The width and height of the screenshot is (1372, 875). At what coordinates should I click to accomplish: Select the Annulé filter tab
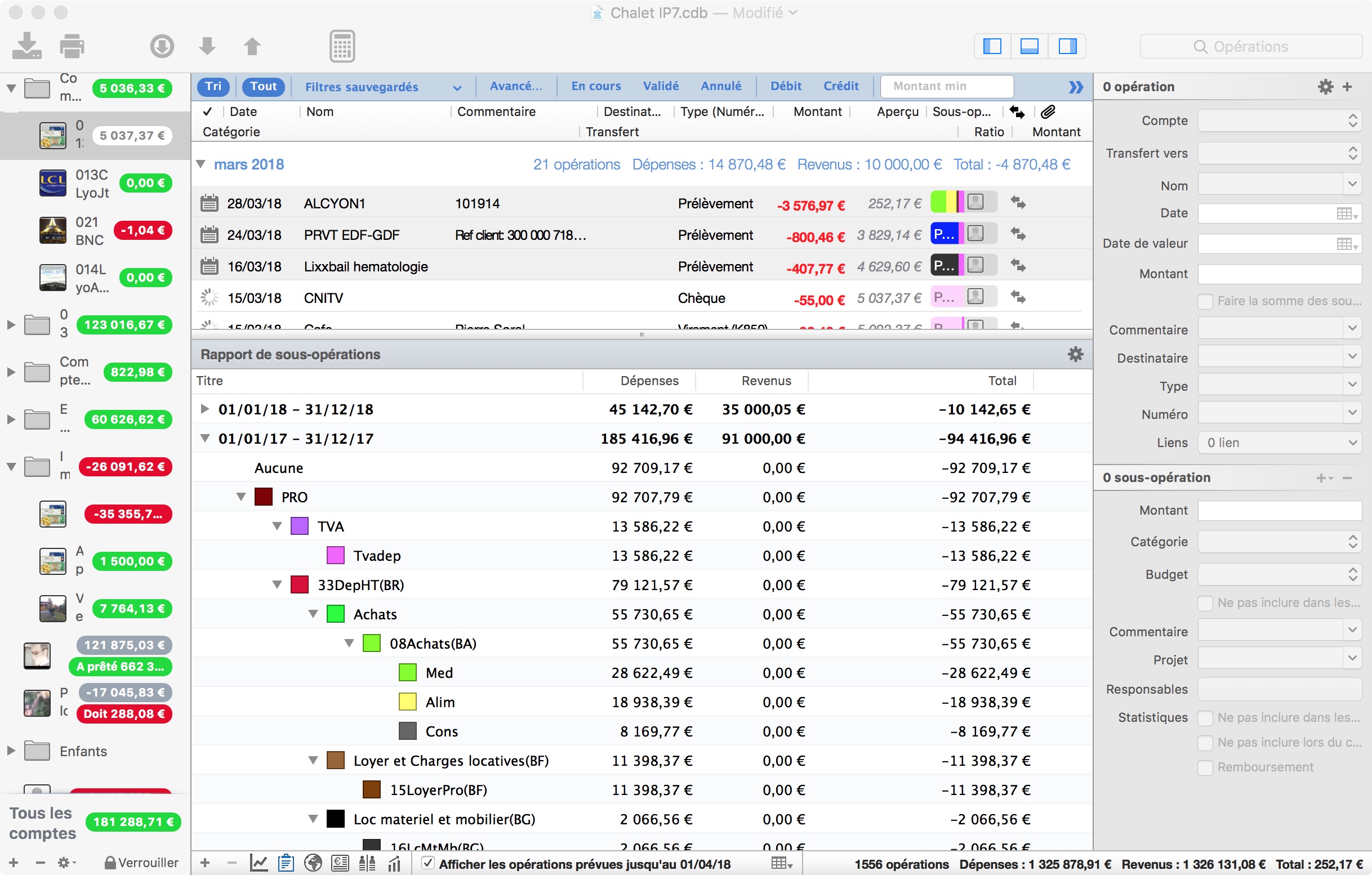pyautogui.click(x=721, y=87)
